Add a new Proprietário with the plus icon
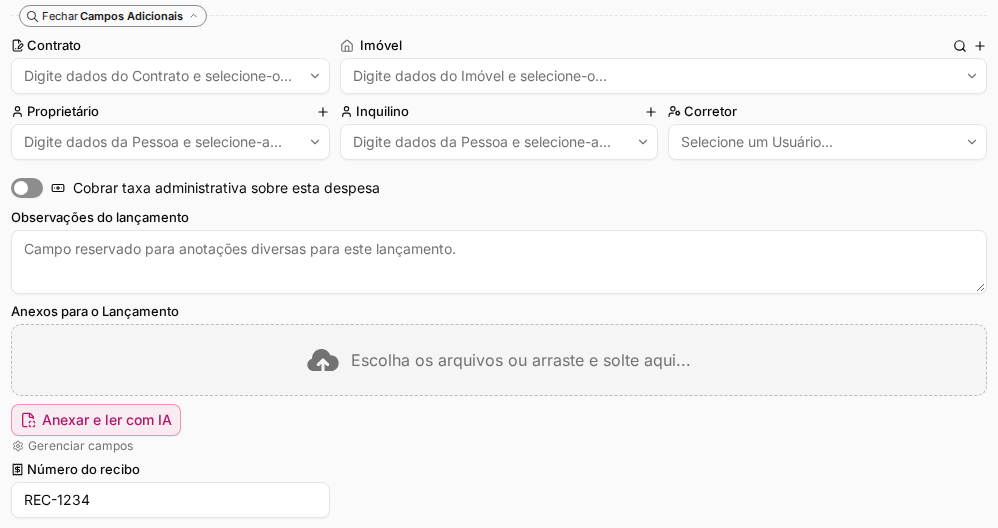Viewport: 998px width, 528px height. [323, 112]
